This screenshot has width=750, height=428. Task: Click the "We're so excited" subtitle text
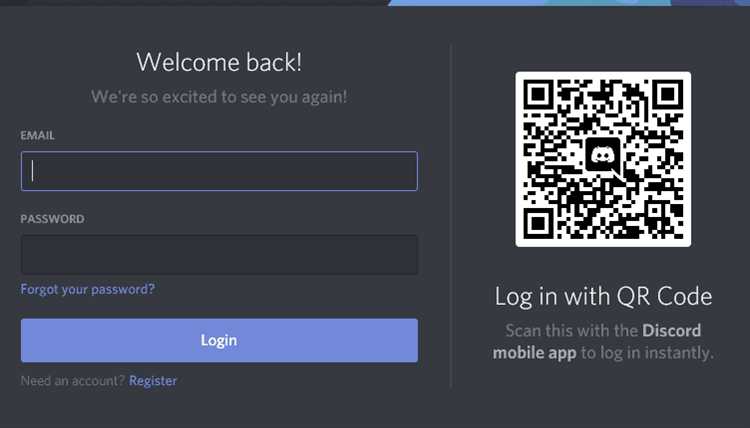[x=219, y=97]
